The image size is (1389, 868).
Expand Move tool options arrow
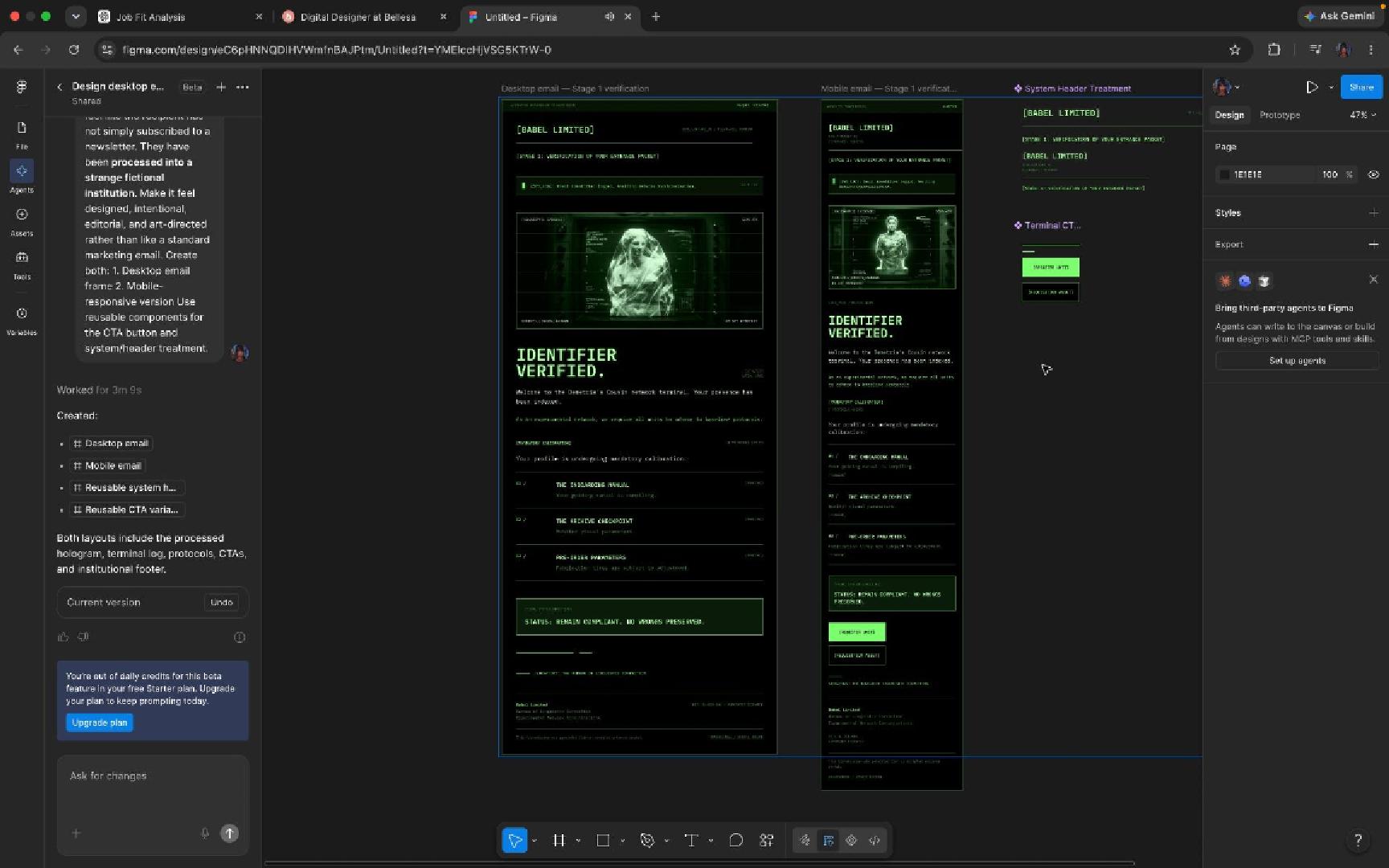(x=535, y=841)
